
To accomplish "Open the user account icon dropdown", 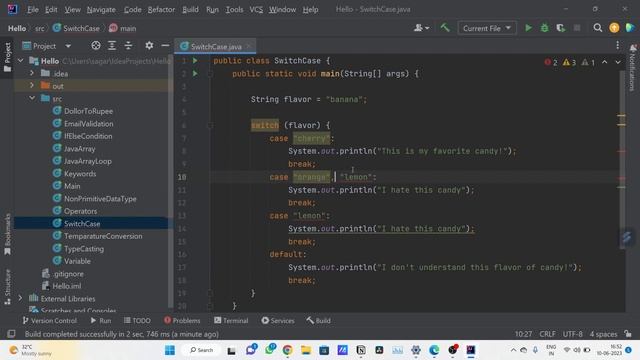I will pyautogui.click(x=421, y=28).
